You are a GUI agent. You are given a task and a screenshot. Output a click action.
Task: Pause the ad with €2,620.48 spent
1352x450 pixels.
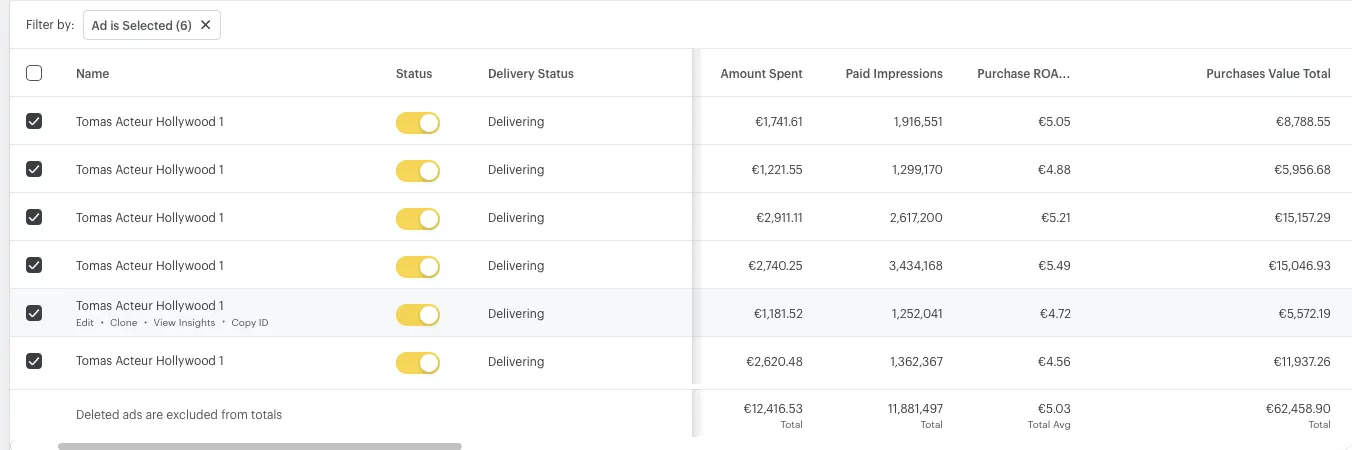(418, 362)
